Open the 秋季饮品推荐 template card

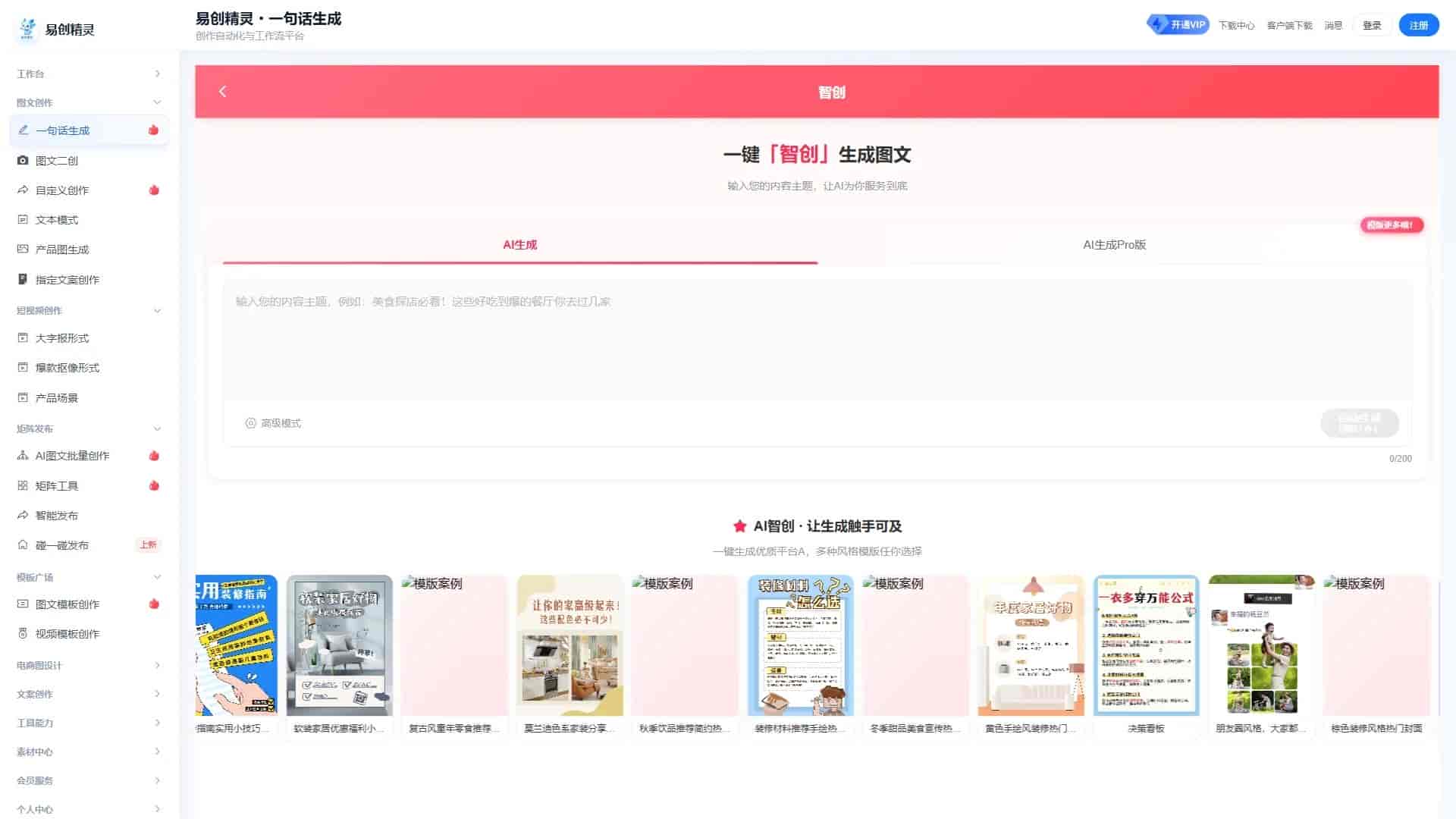point(685,656)
